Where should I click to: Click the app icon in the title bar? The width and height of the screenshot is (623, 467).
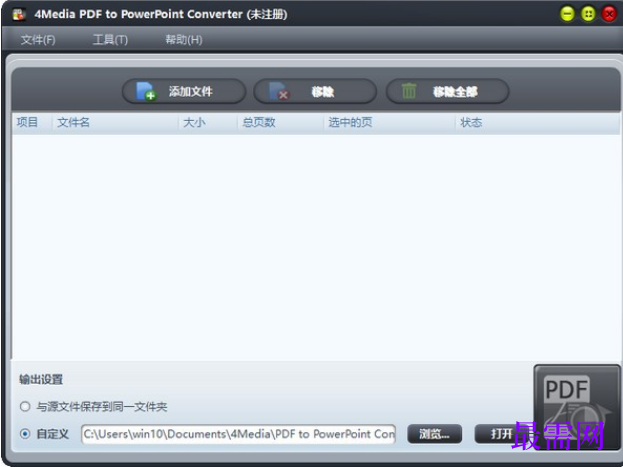pos(19,14)
